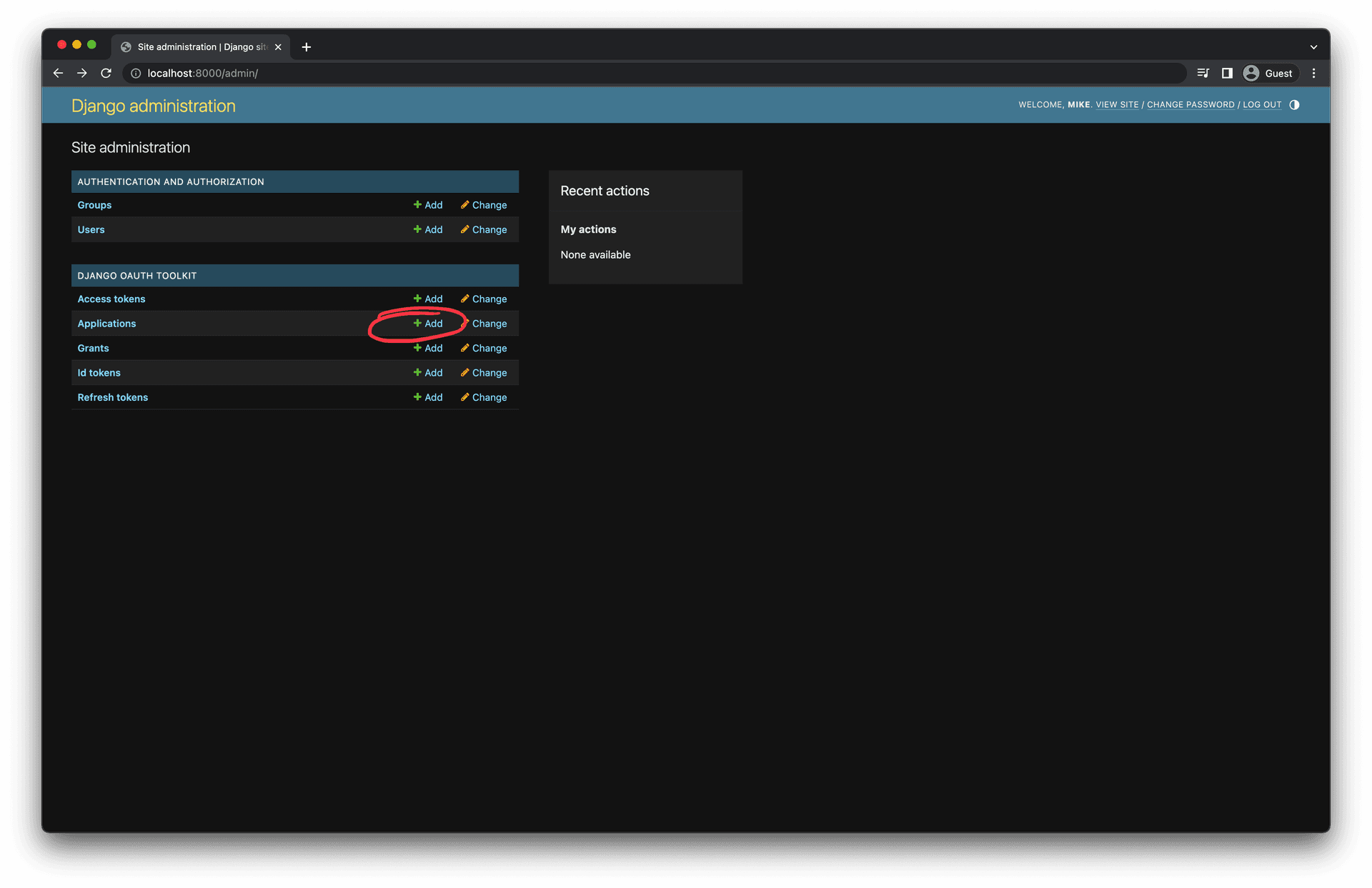Open the Authentication and Authorization section

pos(170,181)
